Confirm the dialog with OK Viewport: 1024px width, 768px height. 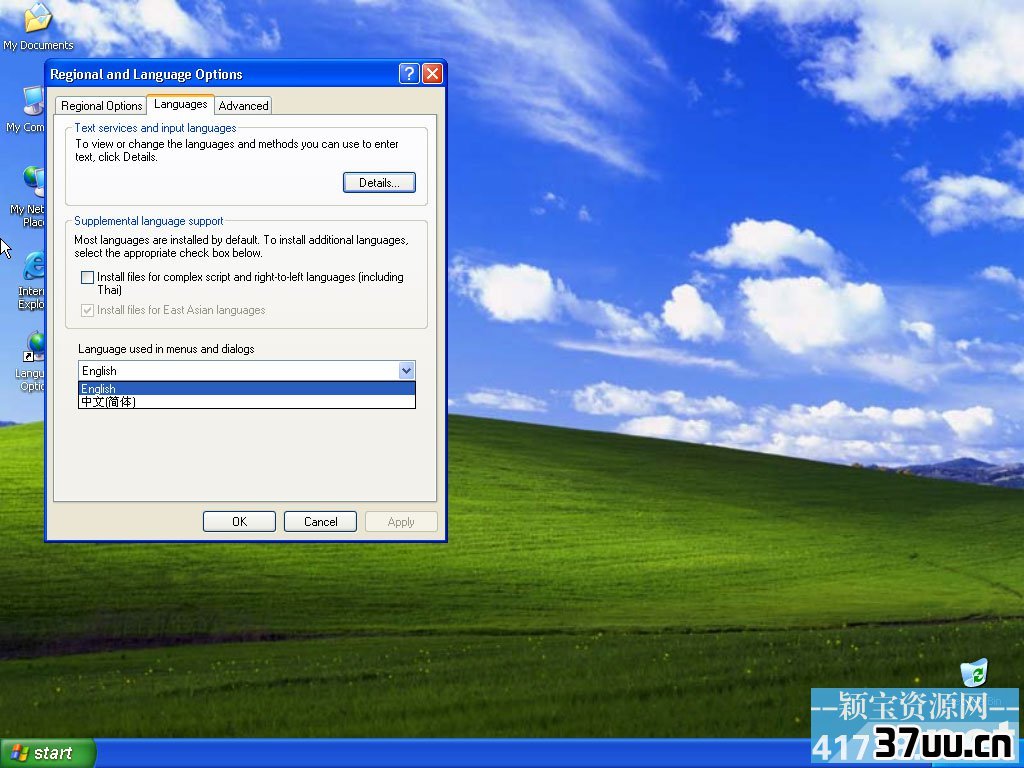pos(240,522)
